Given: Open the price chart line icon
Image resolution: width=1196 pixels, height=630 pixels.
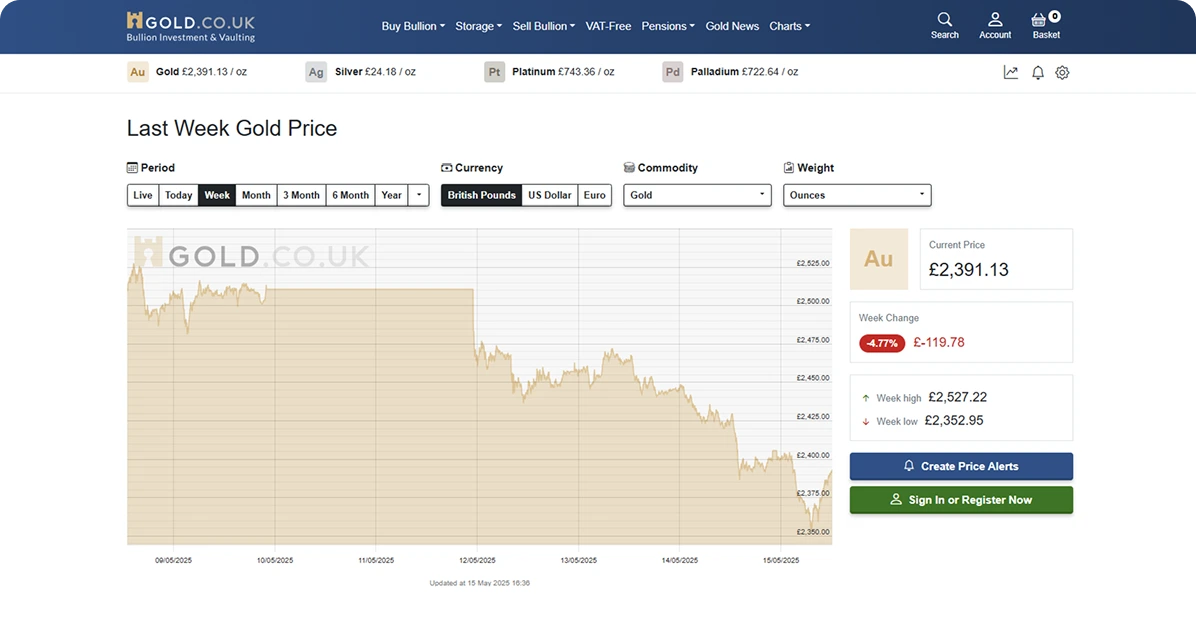Looking at the screenshot, I should pyautogui.click(x=1011, y=72).
